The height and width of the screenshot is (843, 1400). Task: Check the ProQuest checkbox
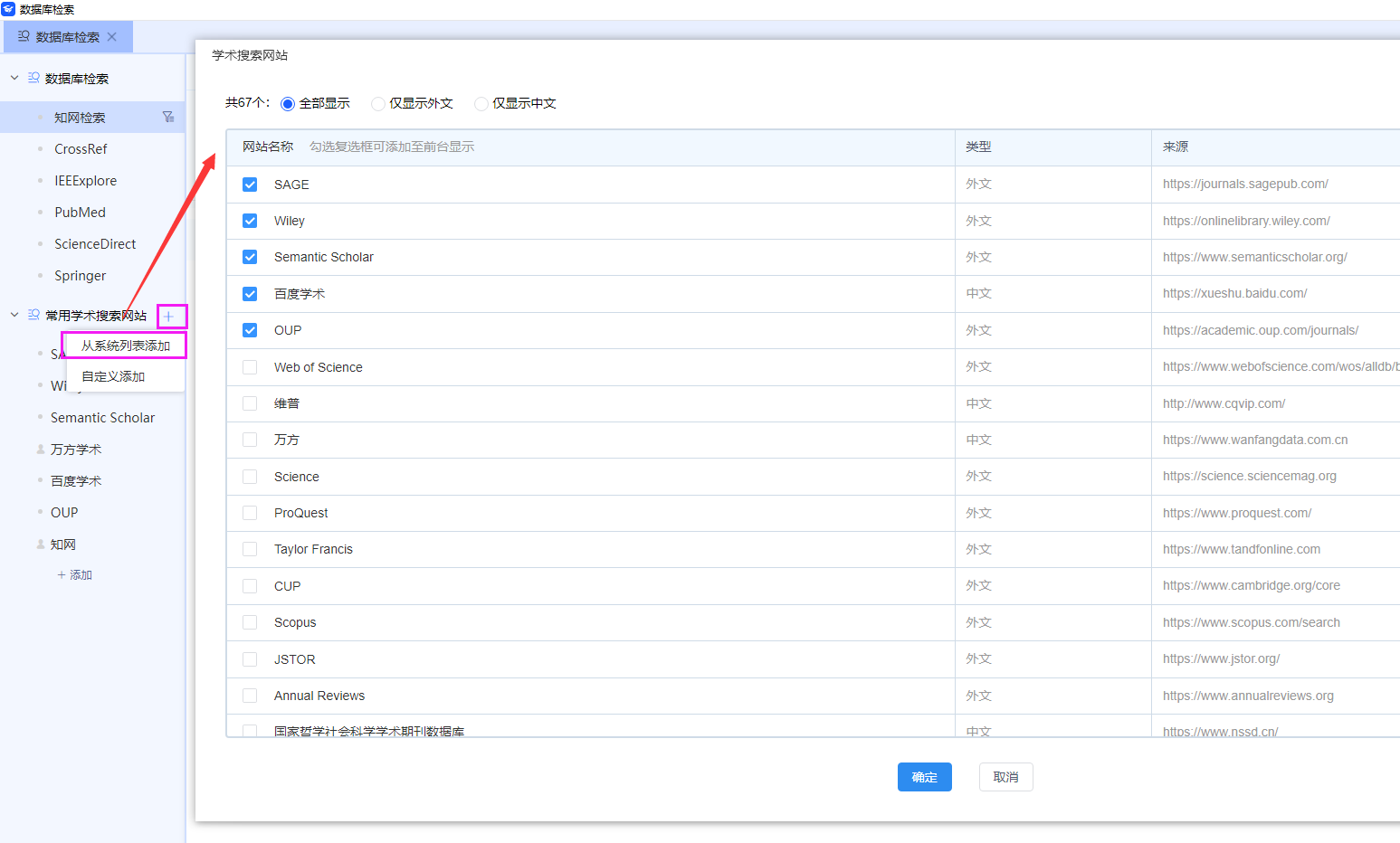point(250,513)
